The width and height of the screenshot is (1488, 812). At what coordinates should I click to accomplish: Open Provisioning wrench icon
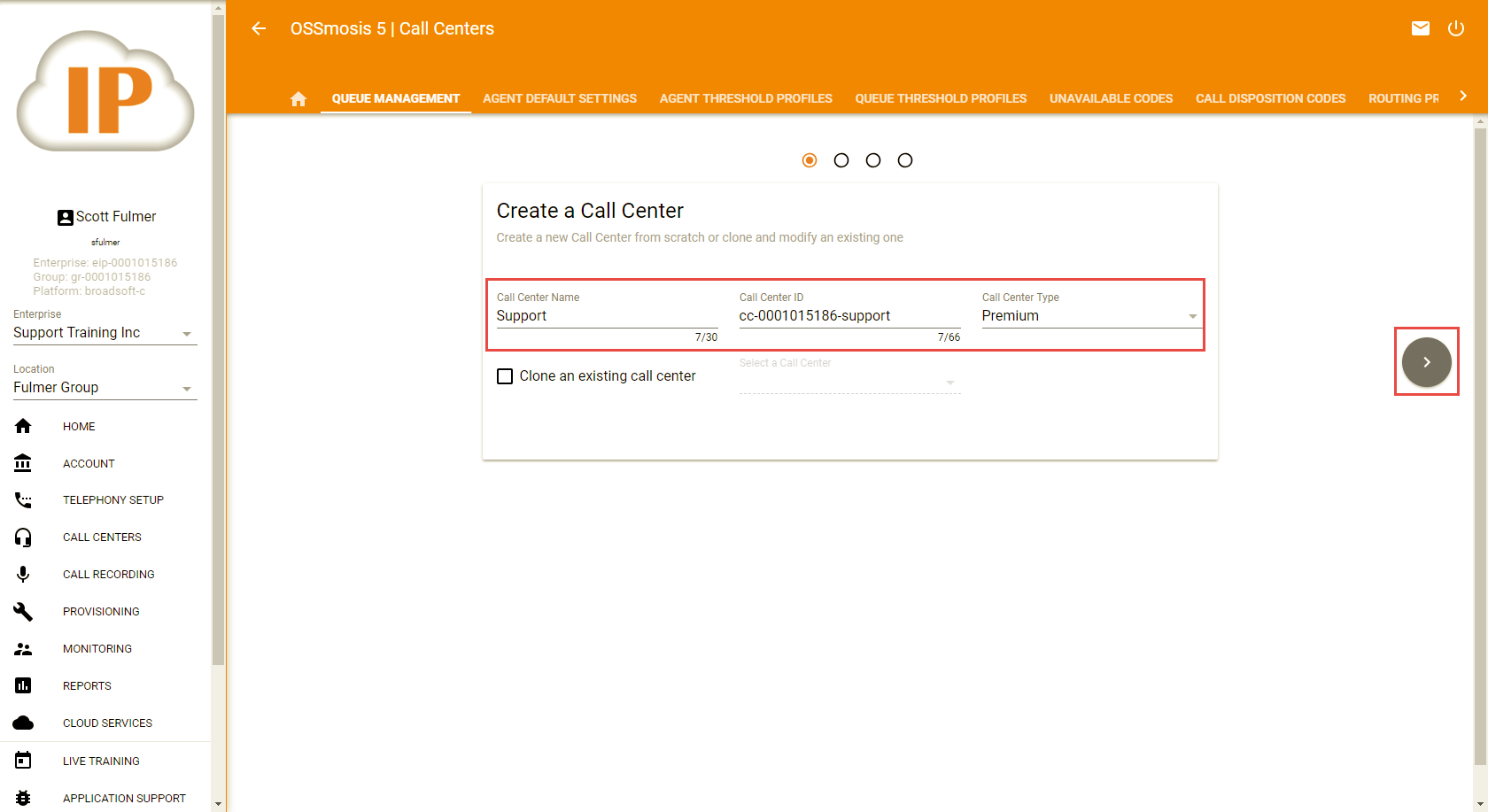pos(23,612)
